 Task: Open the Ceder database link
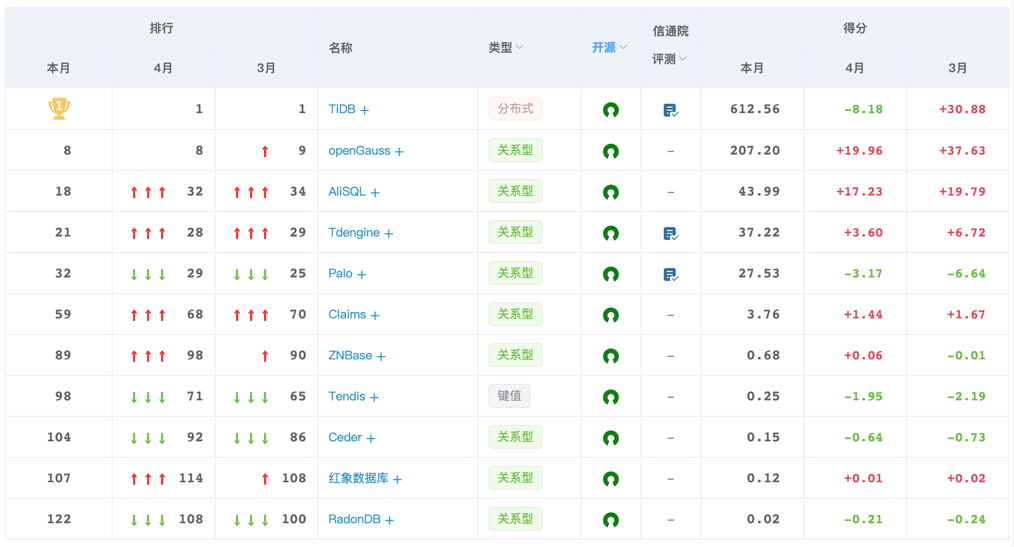tap(345, 438)
